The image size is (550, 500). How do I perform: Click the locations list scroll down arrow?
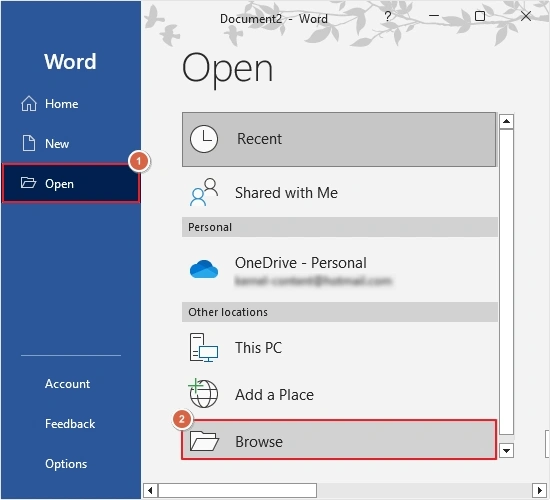pyautogui.click(x=506, y=451)
